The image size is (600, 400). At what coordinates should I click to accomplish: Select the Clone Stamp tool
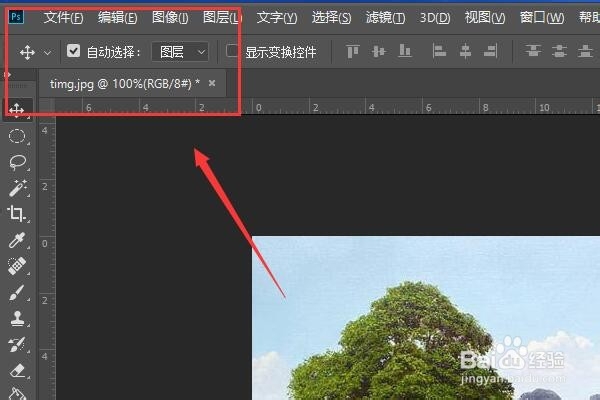[17, 318]
